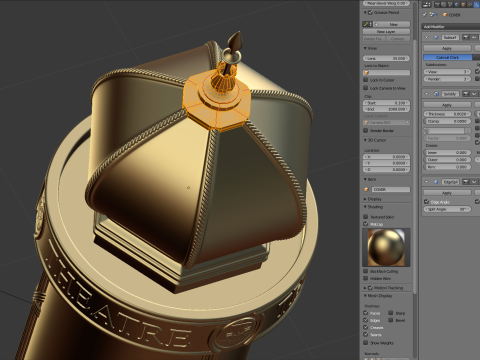
Task: Click the Thickness field in Solidify
Action: (447, 114)
